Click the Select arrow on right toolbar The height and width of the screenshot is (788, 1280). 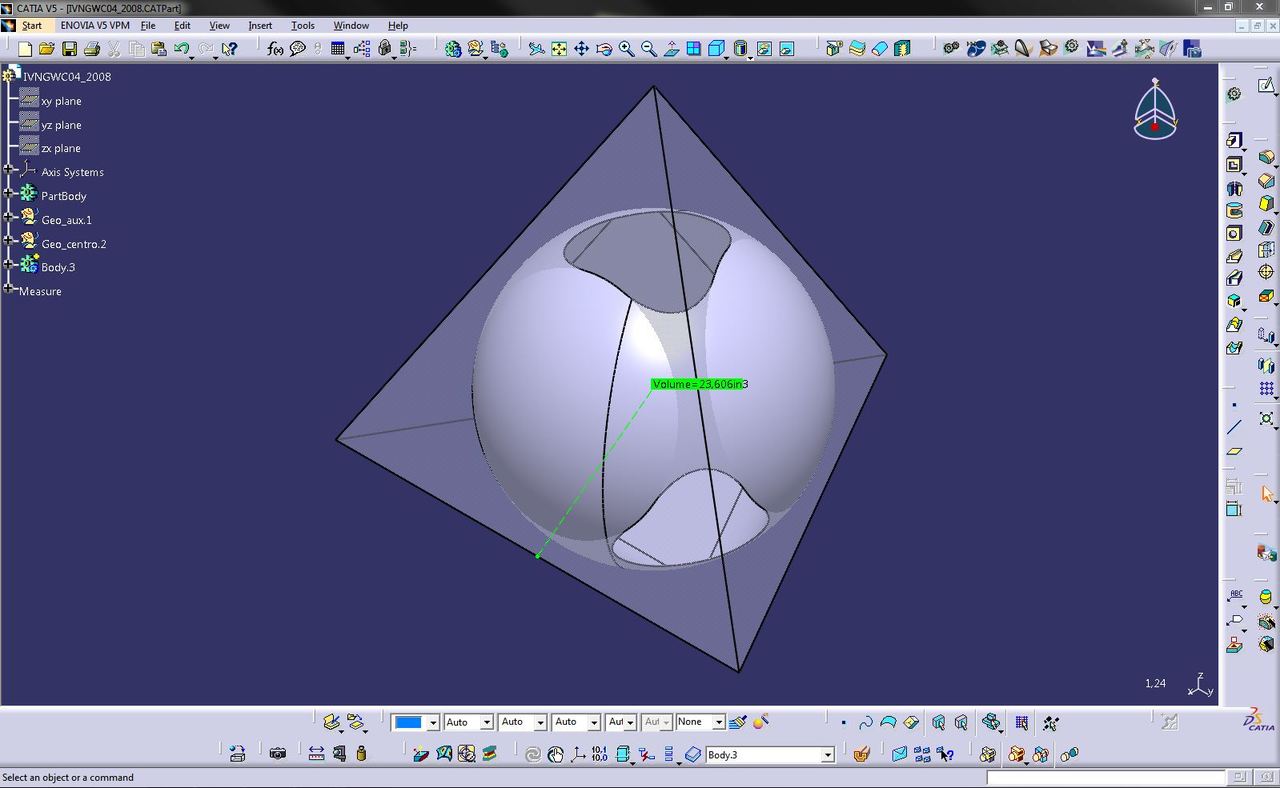click(1266, 493)
